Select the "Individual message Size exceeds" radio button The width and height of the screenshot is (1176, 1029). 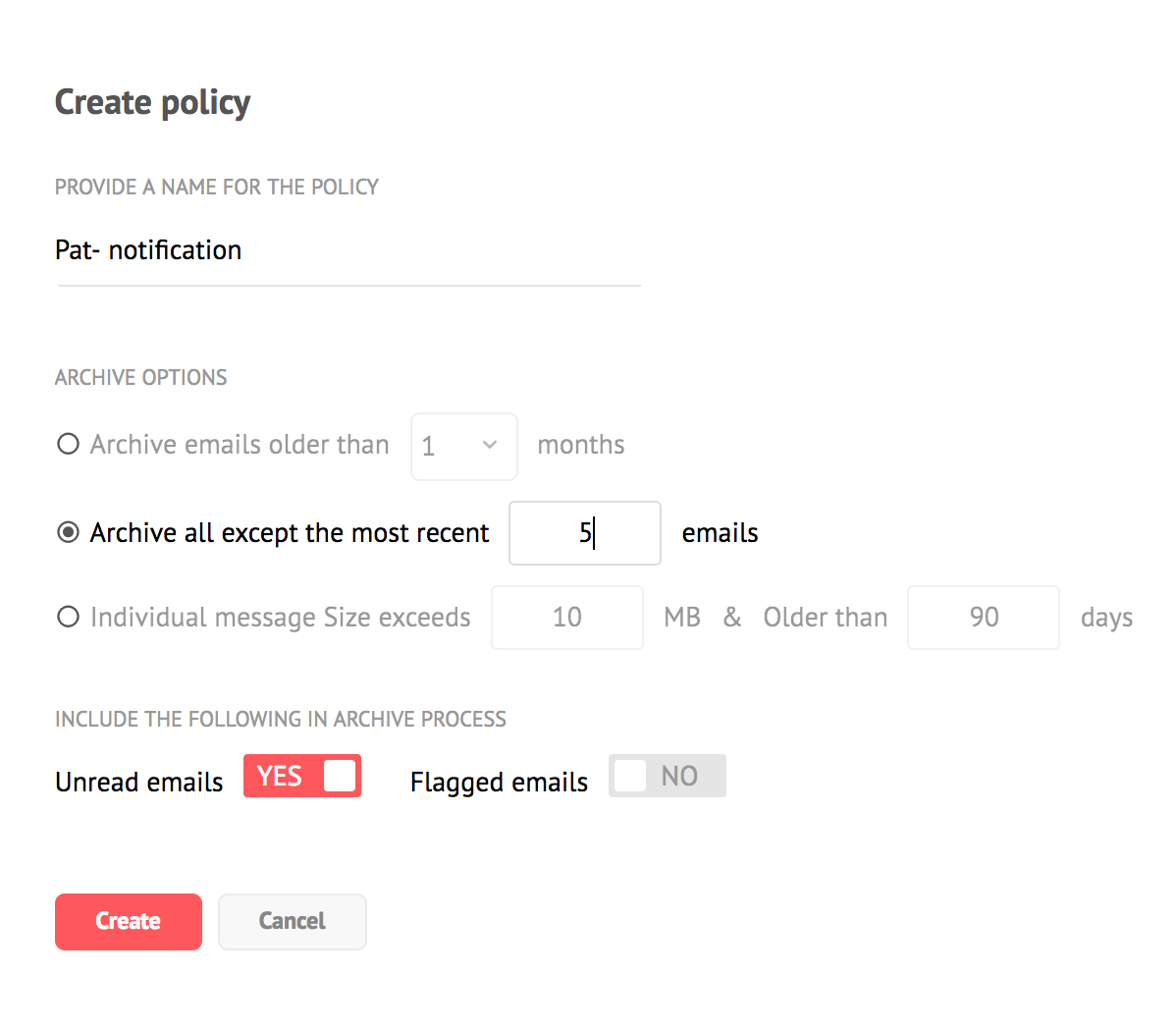coord(68,618)
